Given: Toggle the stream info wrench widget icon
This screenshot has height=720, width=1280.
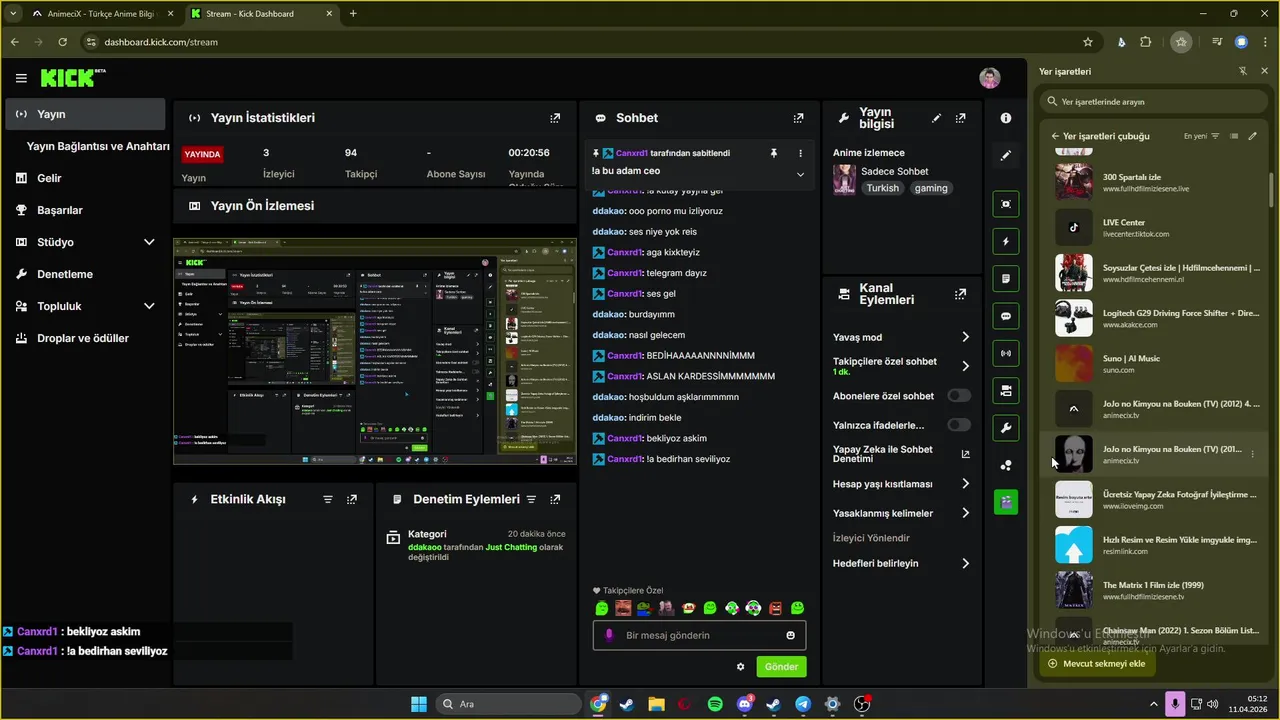Looking at the screenshot, I should click(1006, 428).
